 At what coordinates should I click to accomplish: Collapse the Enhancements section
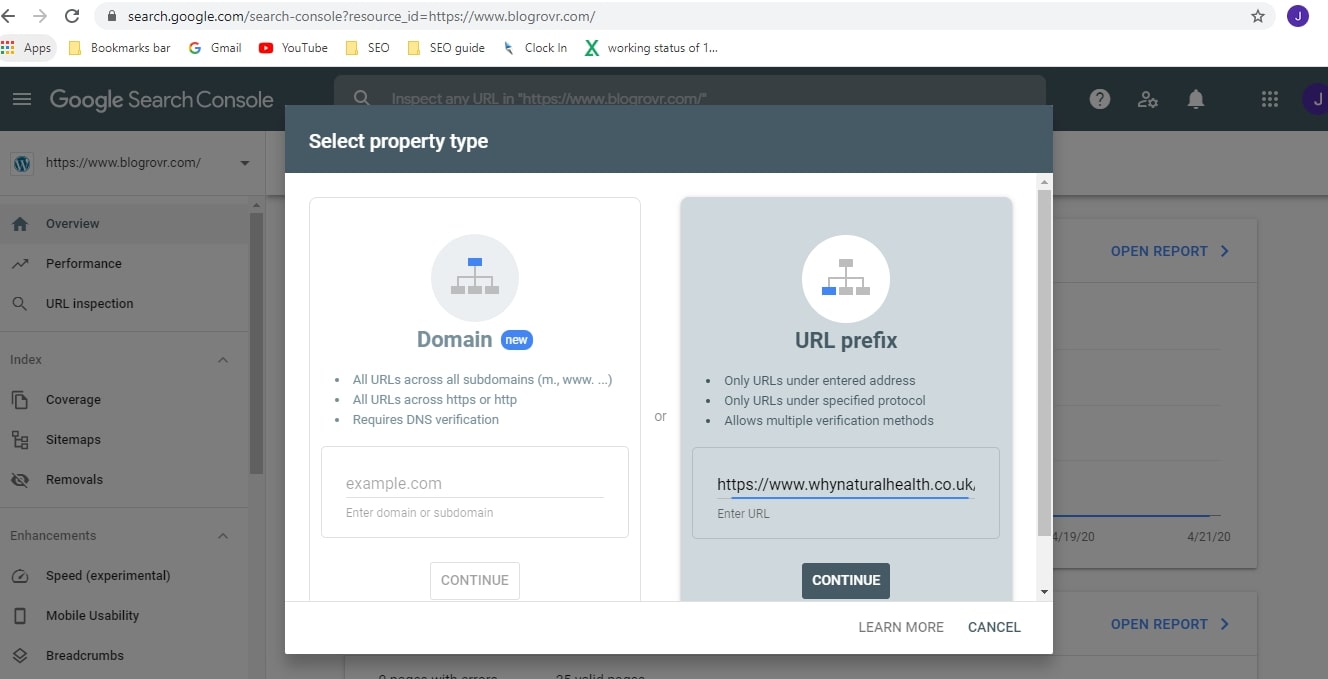pyautogui.click(x=222, y=535)
